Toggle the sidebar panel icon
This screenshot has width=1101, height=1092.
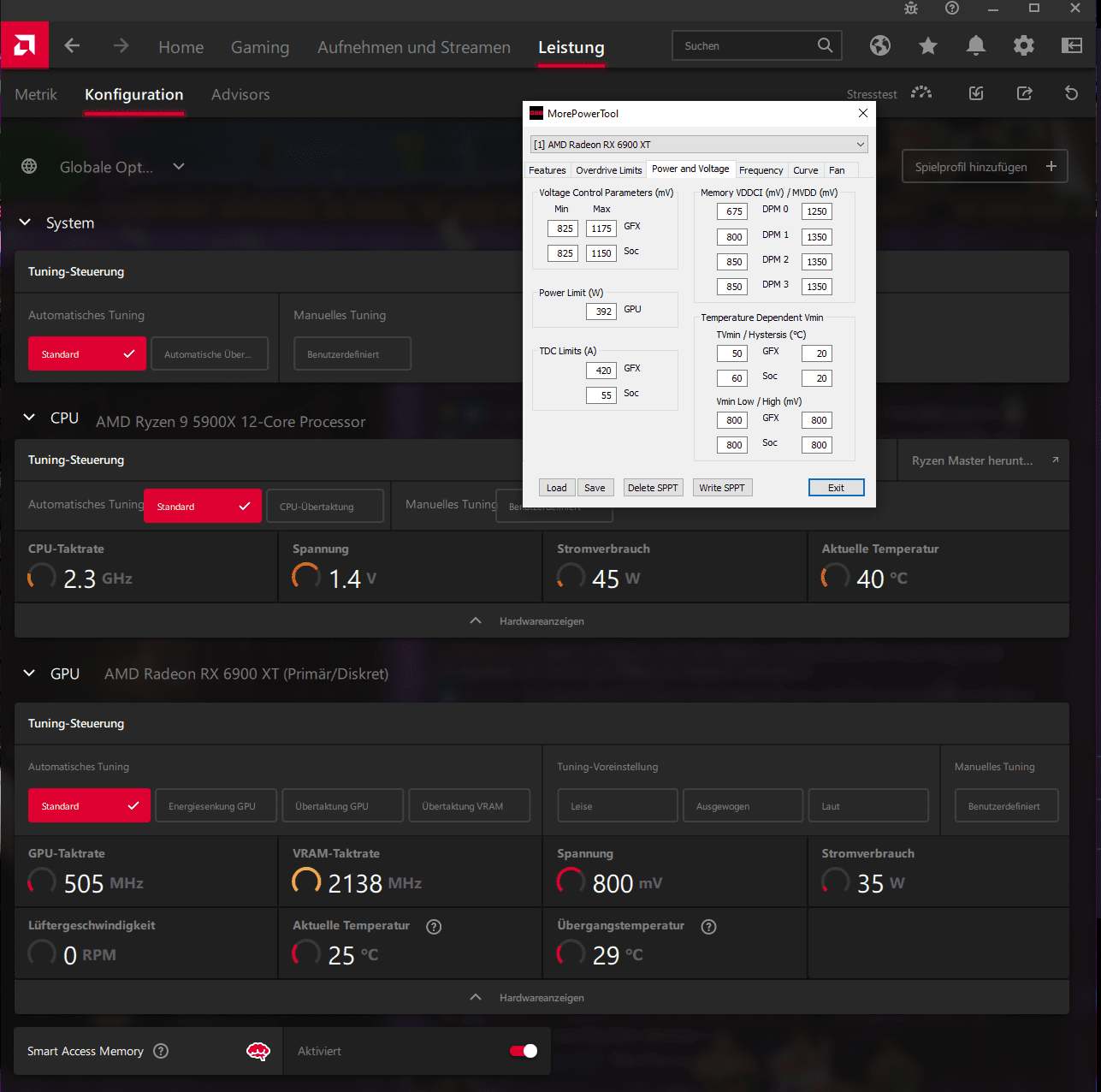(x=1072, y=45)
